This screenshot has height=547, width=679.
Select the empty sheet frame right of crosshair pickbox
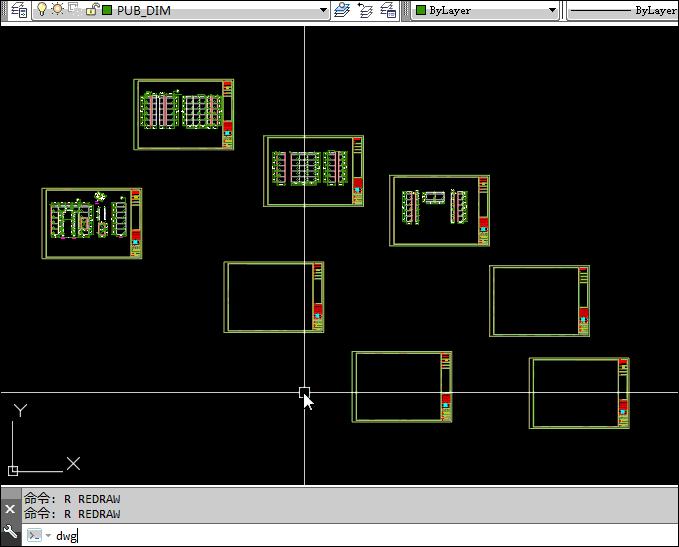(x=402, y=387)
